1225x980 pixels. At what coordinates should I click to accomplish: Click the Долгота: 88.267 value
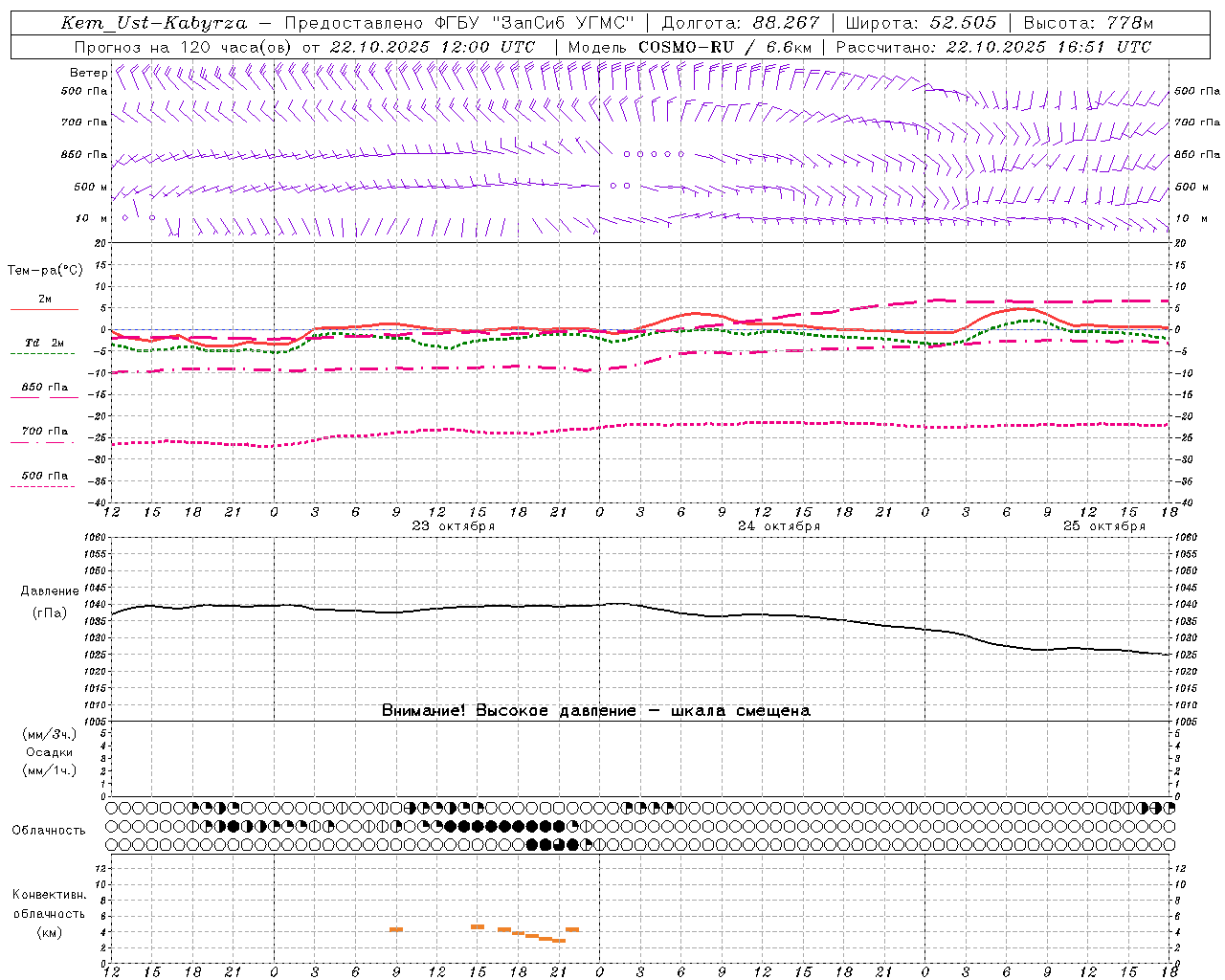coord(741,23)
